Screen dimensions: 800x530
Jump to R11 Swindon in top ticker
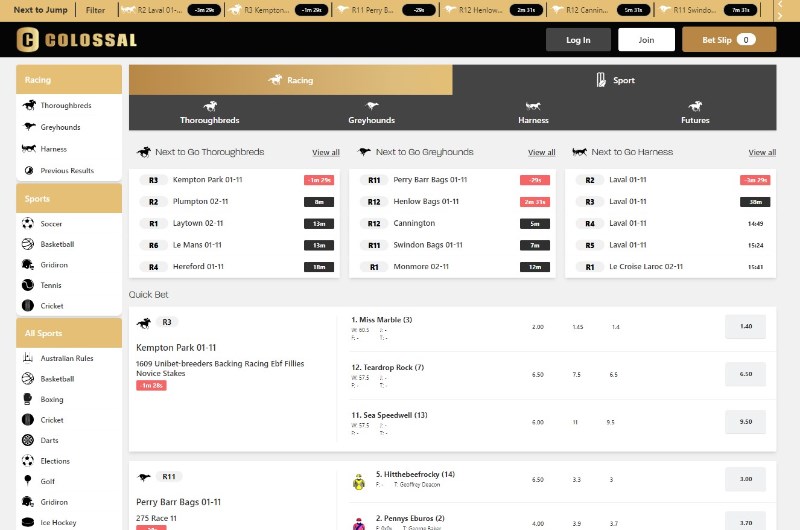click(708, 10)
